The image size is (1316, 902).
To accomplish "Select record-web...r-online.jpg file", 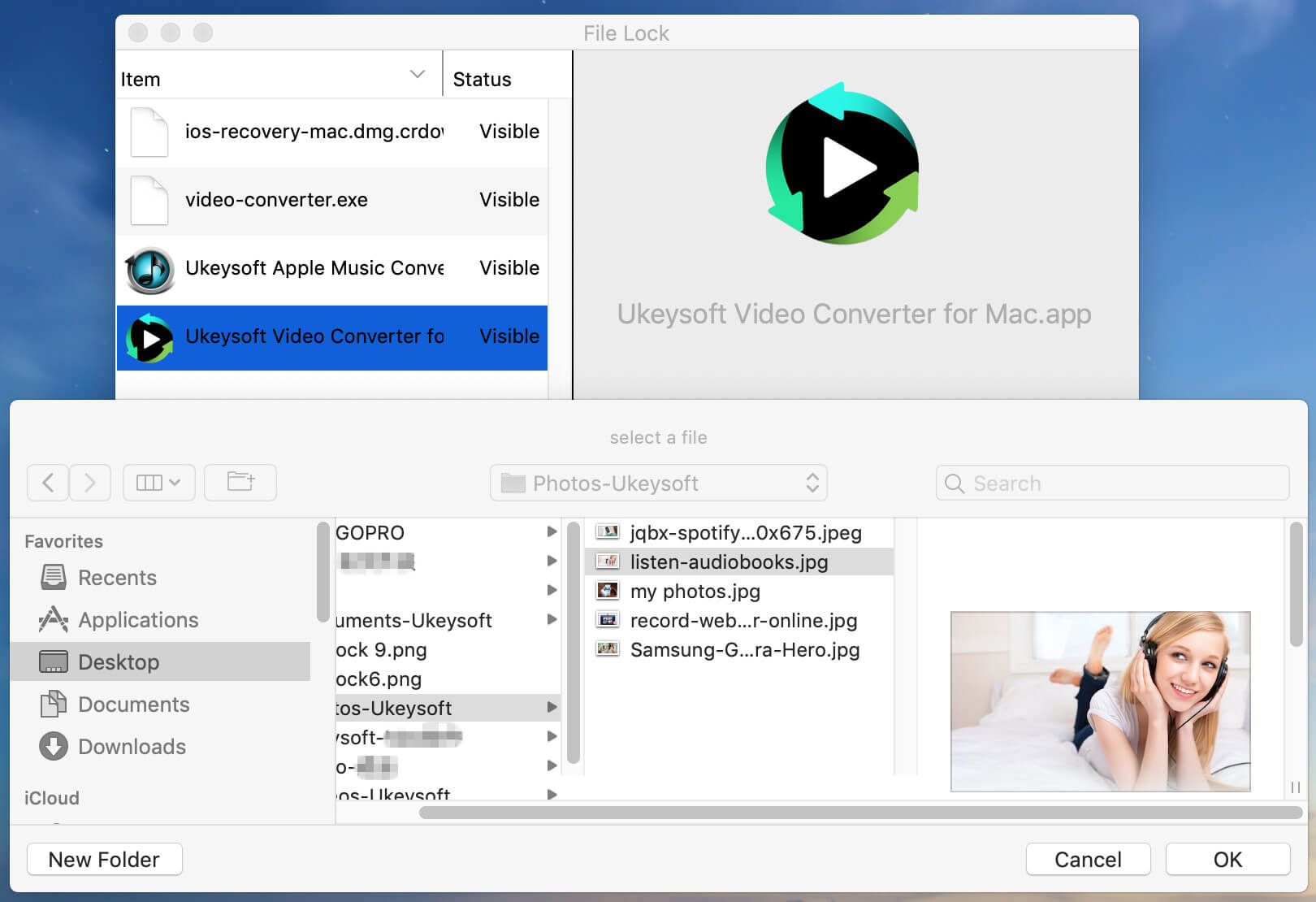I will pos(739,620).
